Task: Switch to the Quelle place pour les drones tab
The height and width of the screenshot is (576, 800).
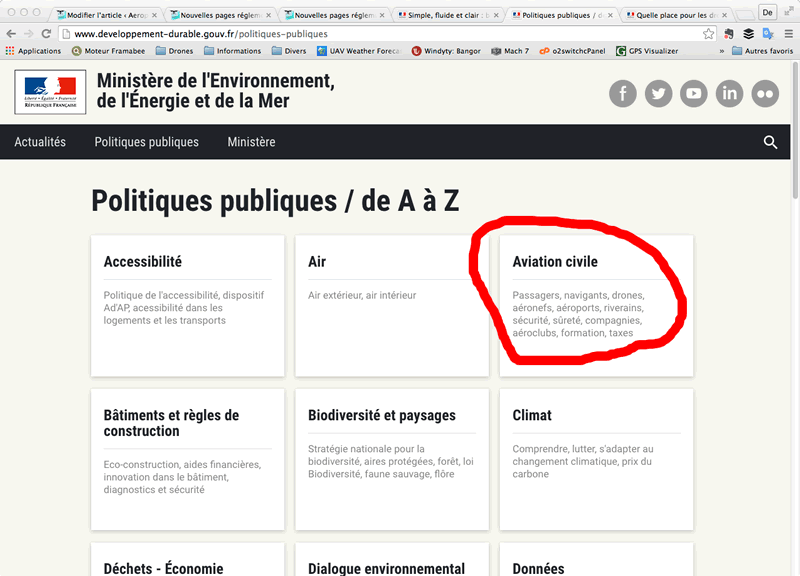Action: 678,15
